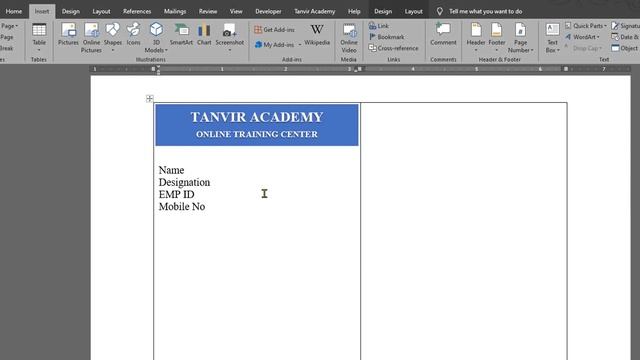Open the first Layout tab

pyautogui.click(x=101, y=11)
